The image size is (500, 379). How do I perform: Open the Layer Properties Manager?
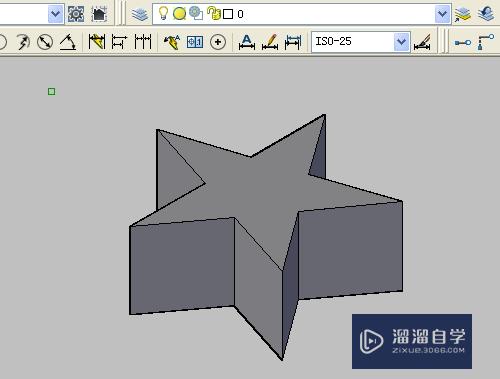point(140,14)
